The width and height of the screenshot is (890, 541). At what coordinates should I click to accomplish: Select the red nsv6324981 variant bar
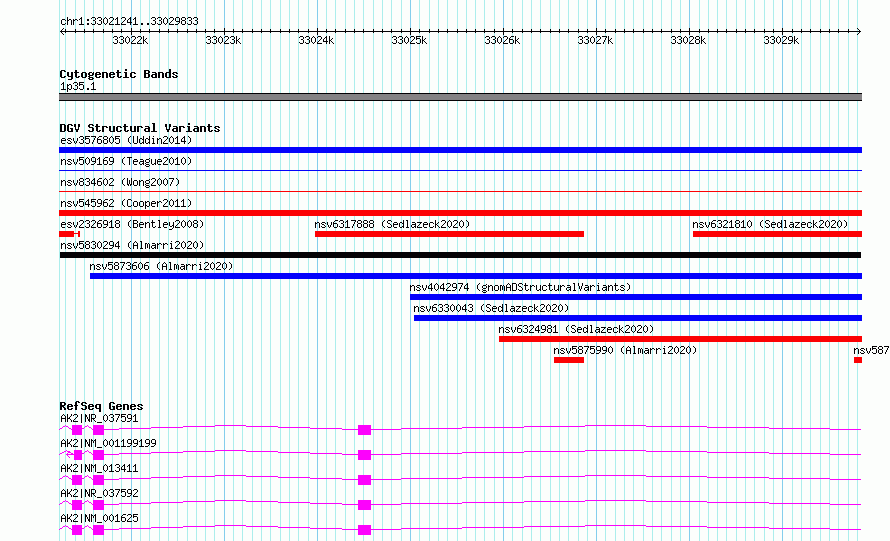point(681,339)
